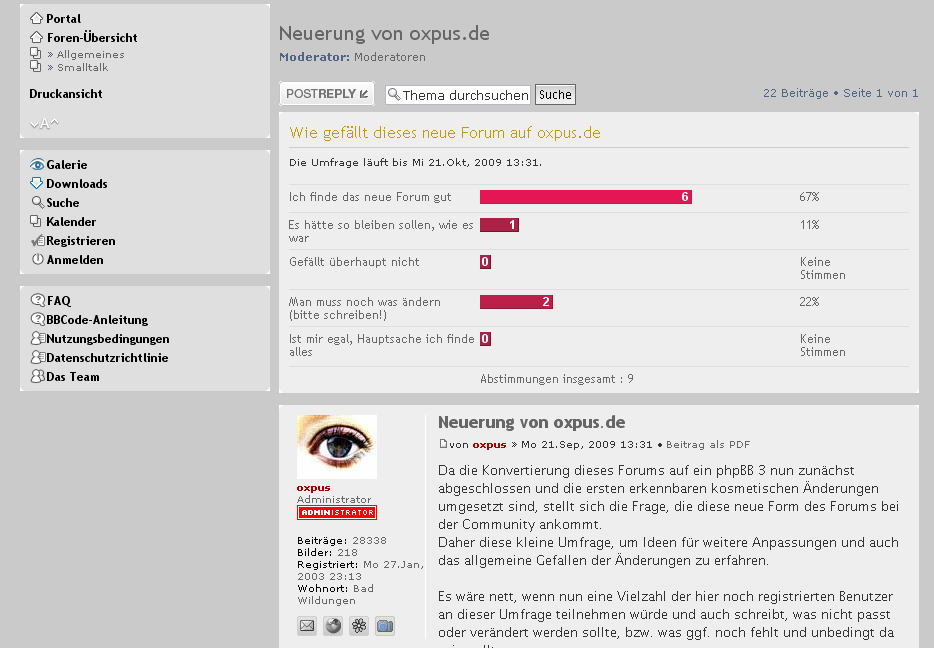Screen dimensions: 934x648
Task: Click the flower-shaped icon under oxpus profile
Action: click(359, 626)
